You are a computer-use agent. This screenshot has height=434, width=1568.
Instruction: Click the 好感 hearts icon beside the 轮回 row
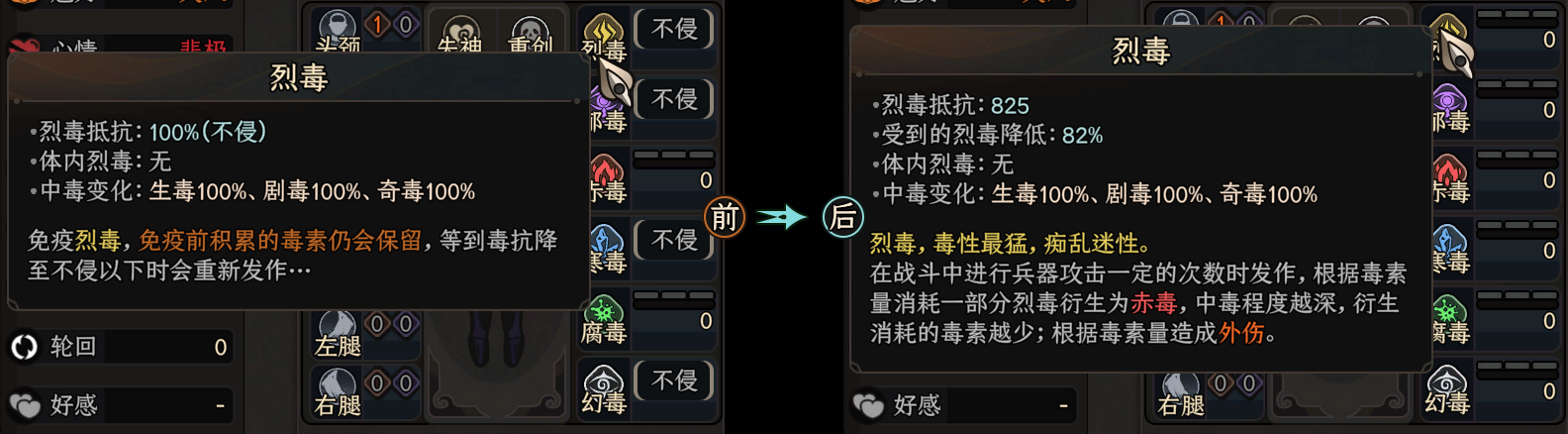(x=25, y=405)
